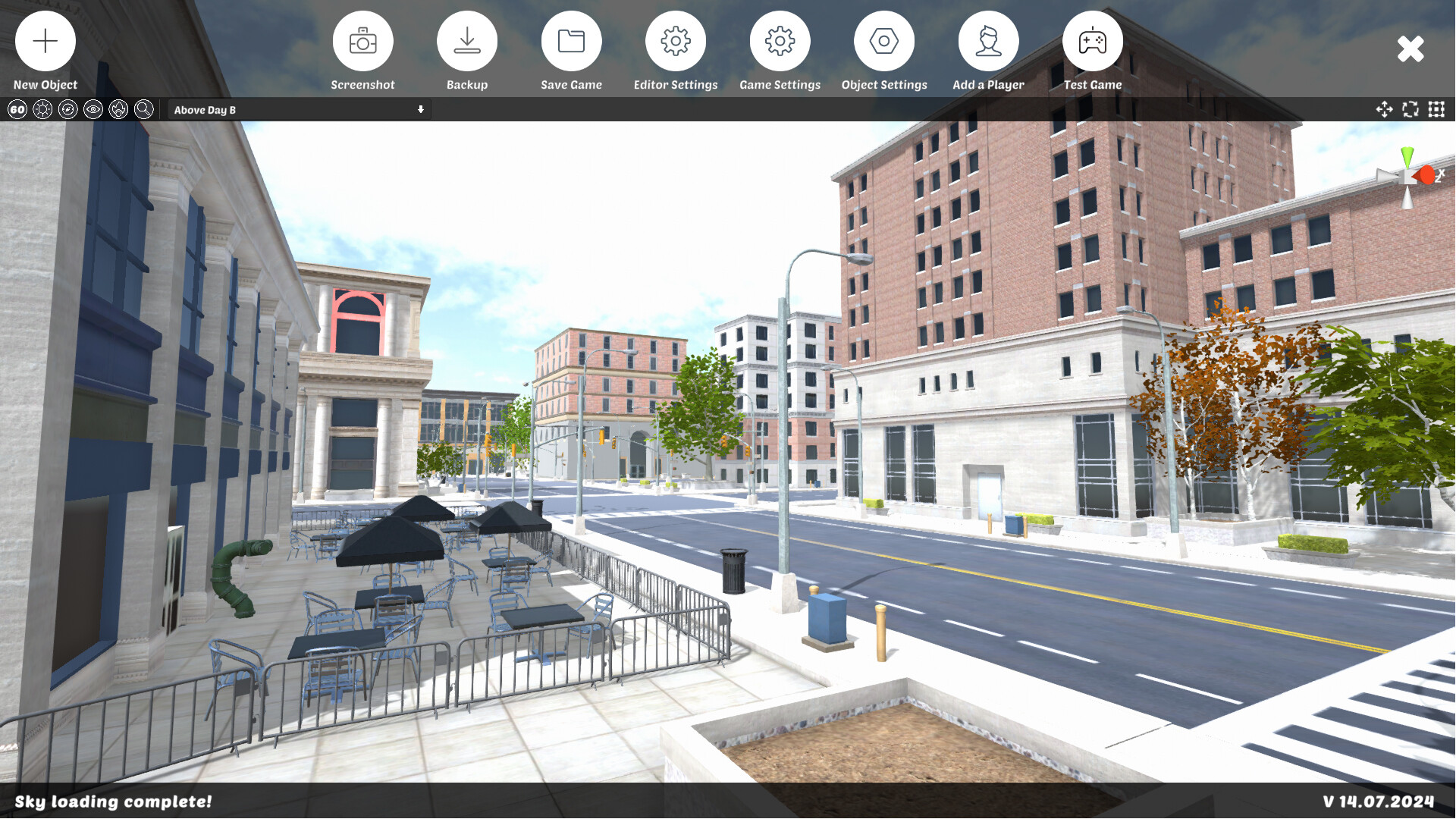Open Game Settings
The width and height of the screenshot is (1456, 819).
click(x=780, y=41)
